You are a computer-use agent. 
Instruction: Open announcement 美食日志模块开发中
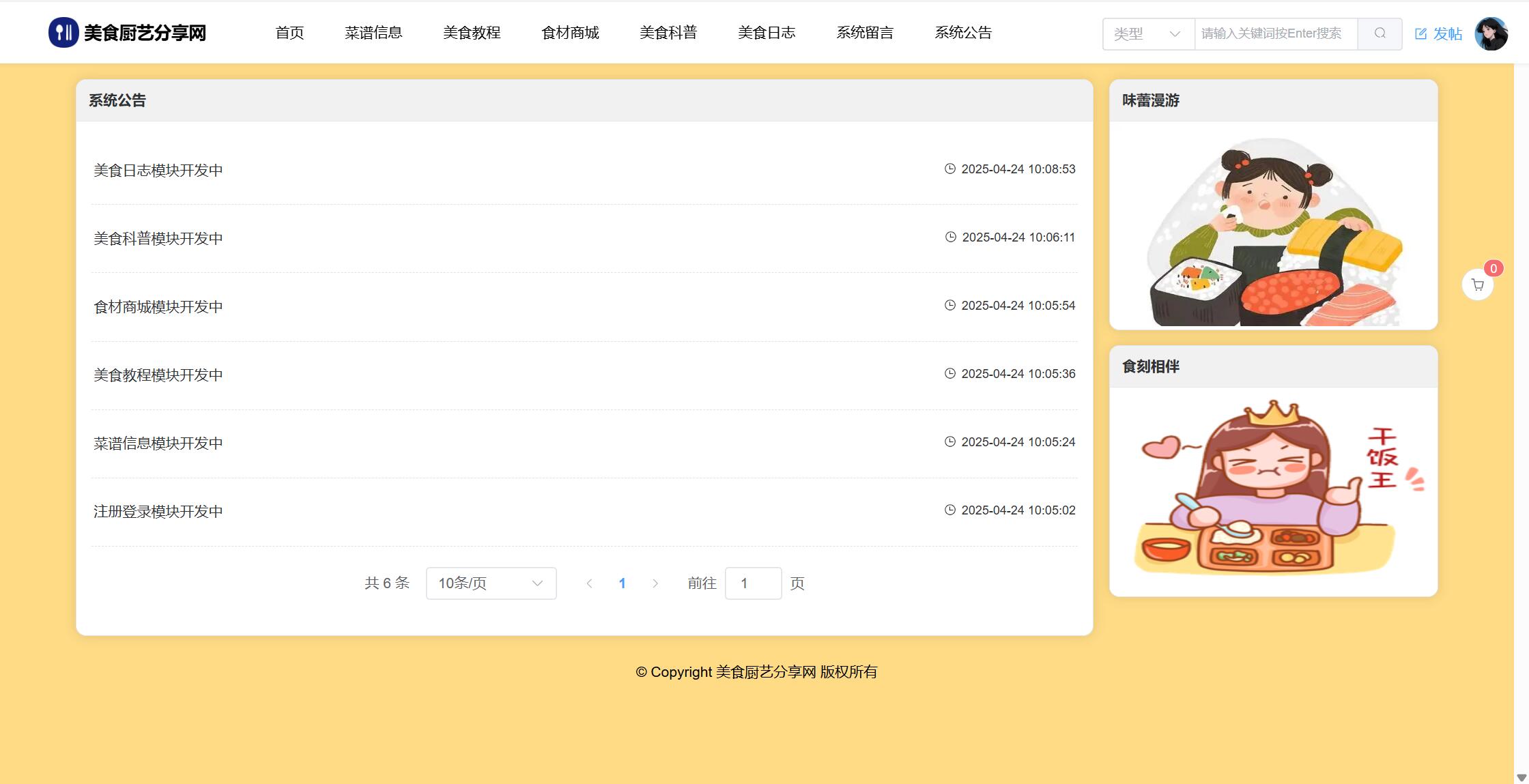pyautogui.click(x=158, y=170)
